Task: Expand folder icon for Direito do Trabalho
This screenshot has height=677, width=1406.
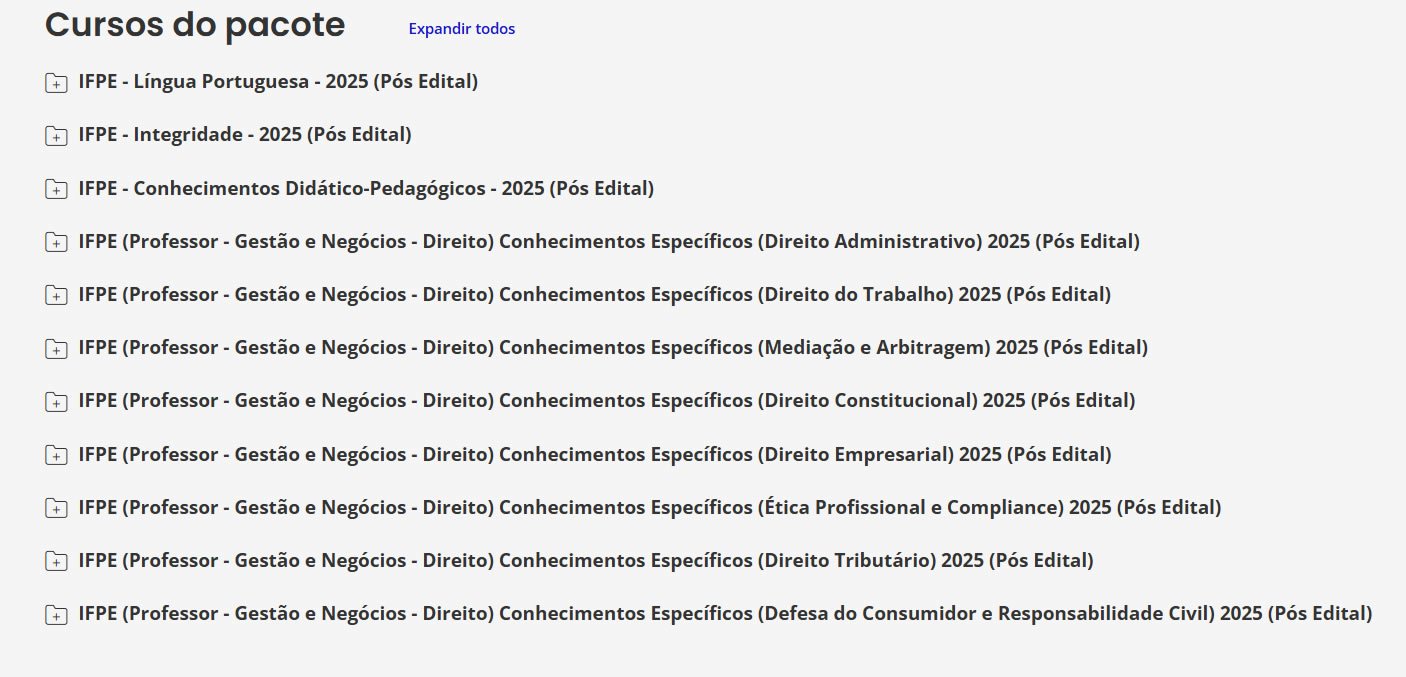Action: coord(56,295)
